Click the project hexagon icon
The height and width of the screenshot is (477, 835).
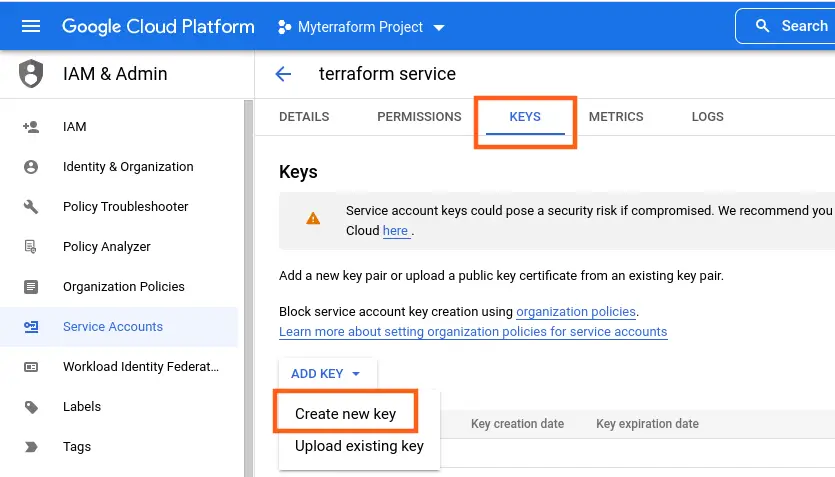click(284, 27)
